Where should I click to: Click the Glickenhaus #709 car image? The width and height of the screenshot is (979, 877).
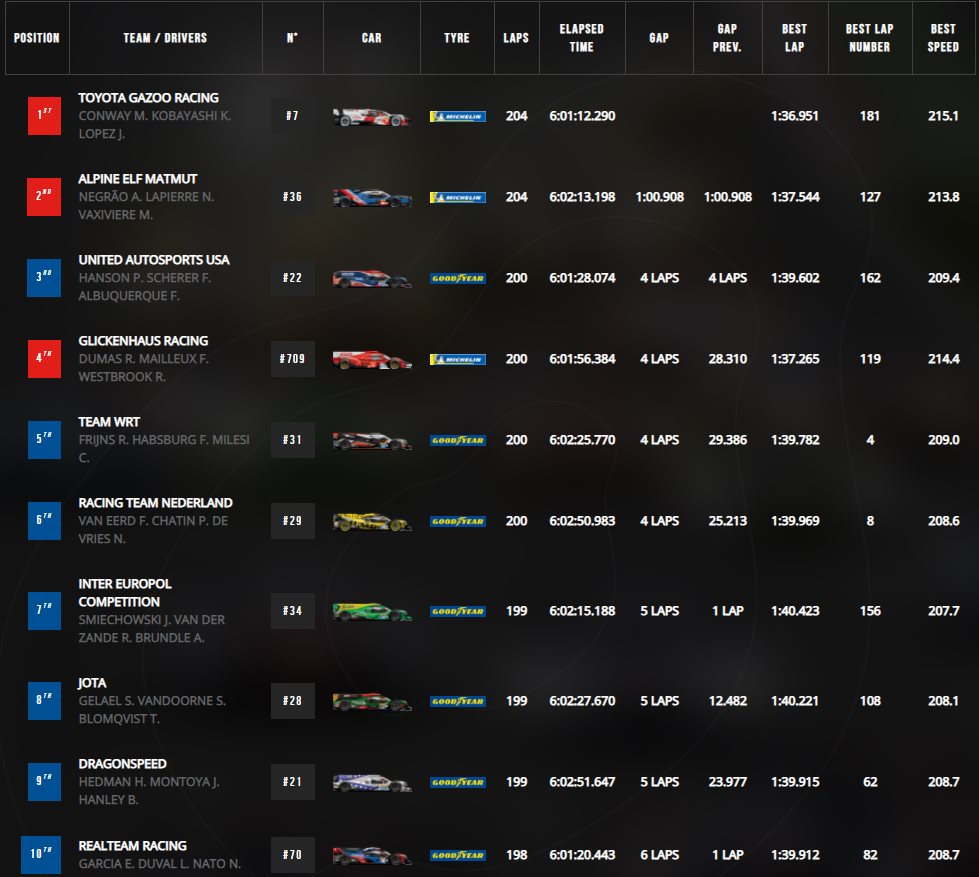pos(371,360)
